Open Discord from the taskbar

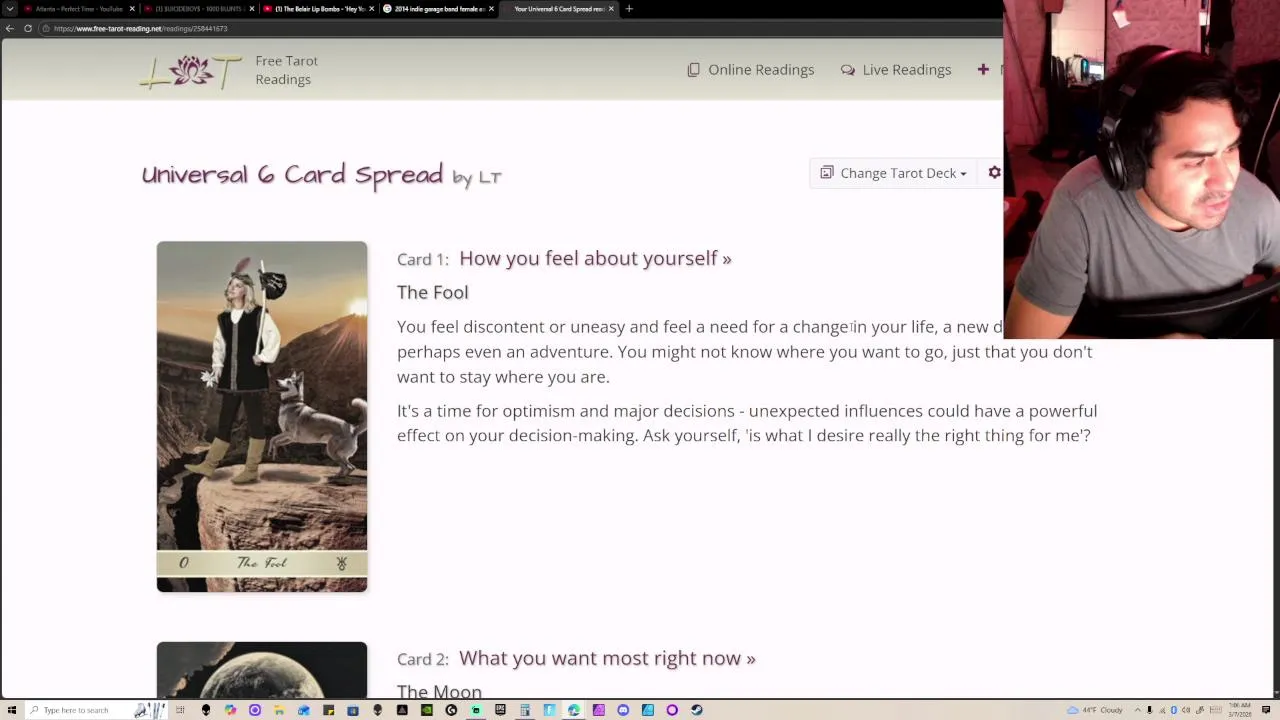tap(623, 710)
